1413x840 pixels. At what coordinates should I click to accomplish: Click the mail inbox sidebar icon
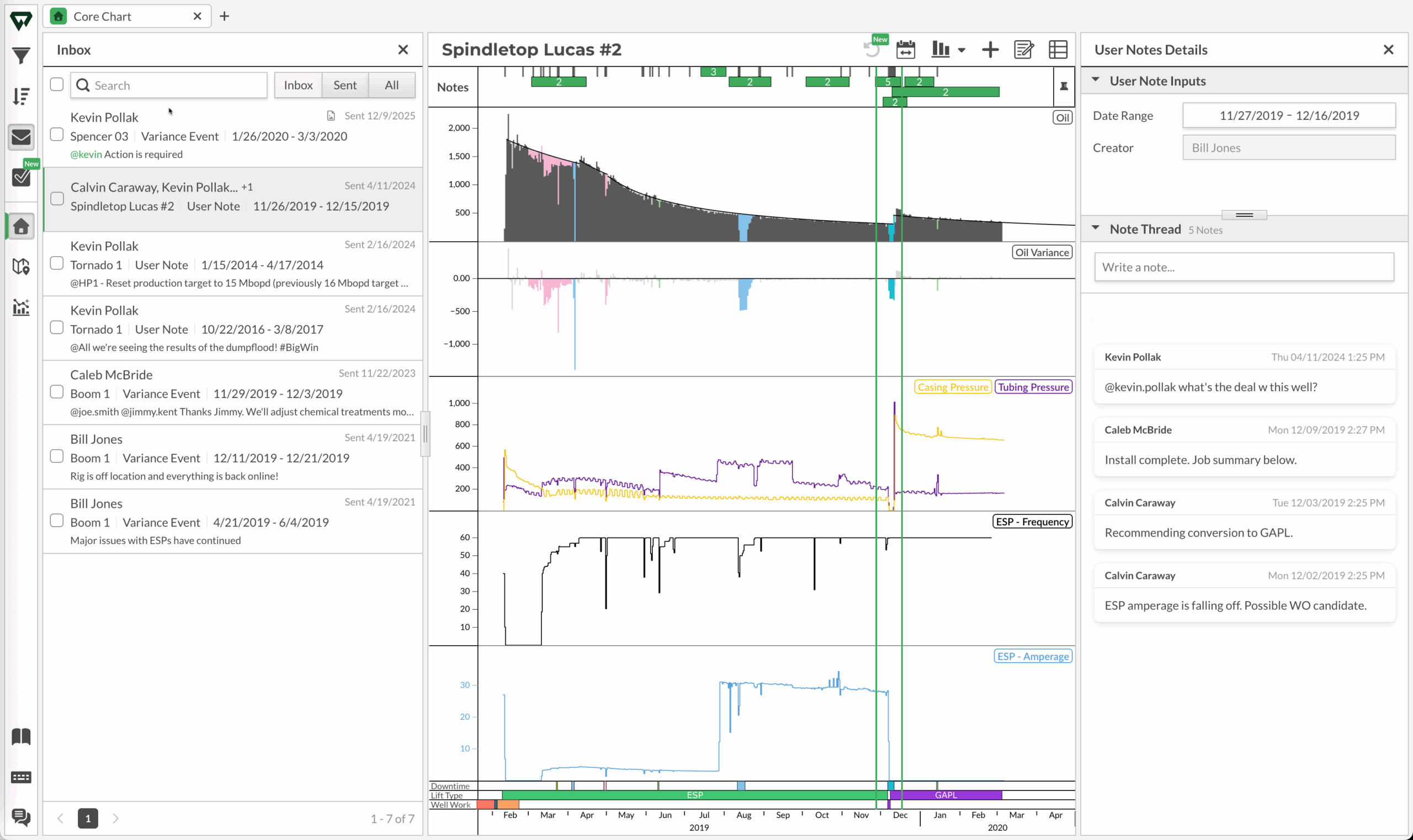click(21, 137)
